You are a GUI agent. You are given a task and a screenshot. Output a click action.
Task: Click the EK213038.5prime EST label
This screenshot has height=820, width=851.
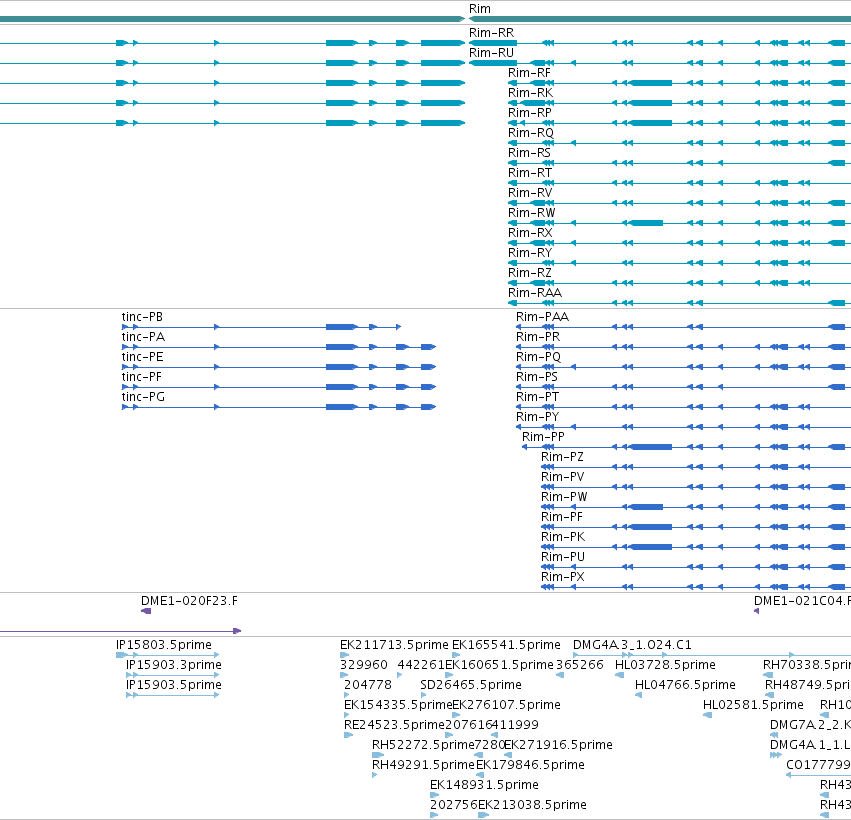(532, 805)
